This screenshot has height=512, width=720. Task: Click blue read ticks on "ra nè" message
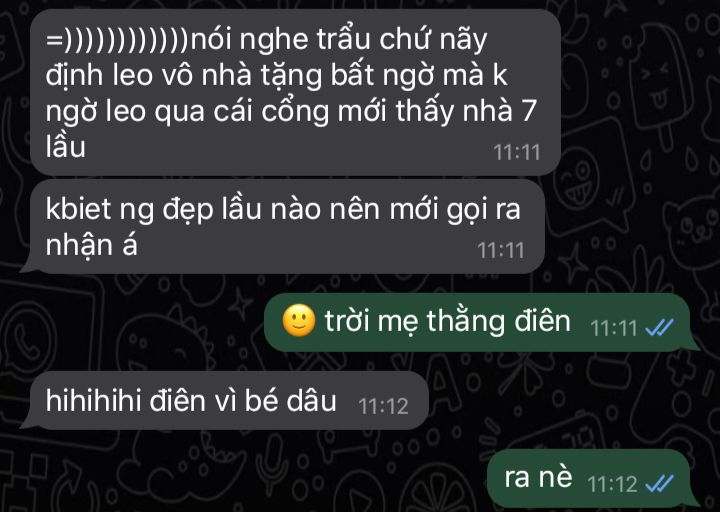coord(659,484)
